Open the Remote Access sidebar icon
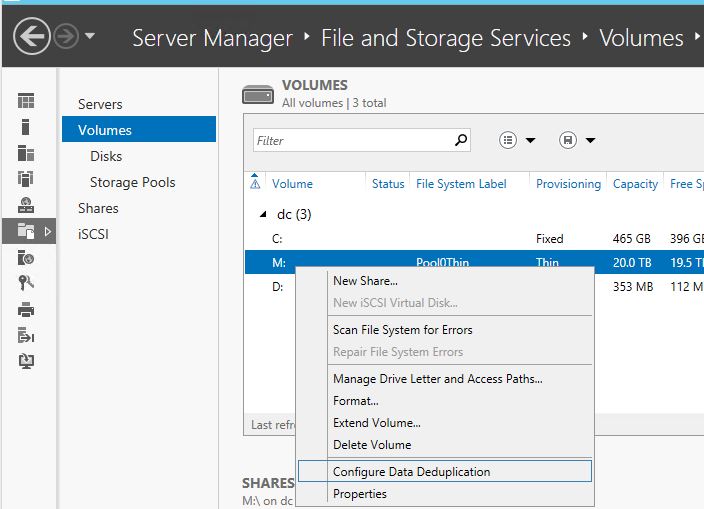Viewport: 704px width, 509px height. pyautogui.click(x=26, y=335)
